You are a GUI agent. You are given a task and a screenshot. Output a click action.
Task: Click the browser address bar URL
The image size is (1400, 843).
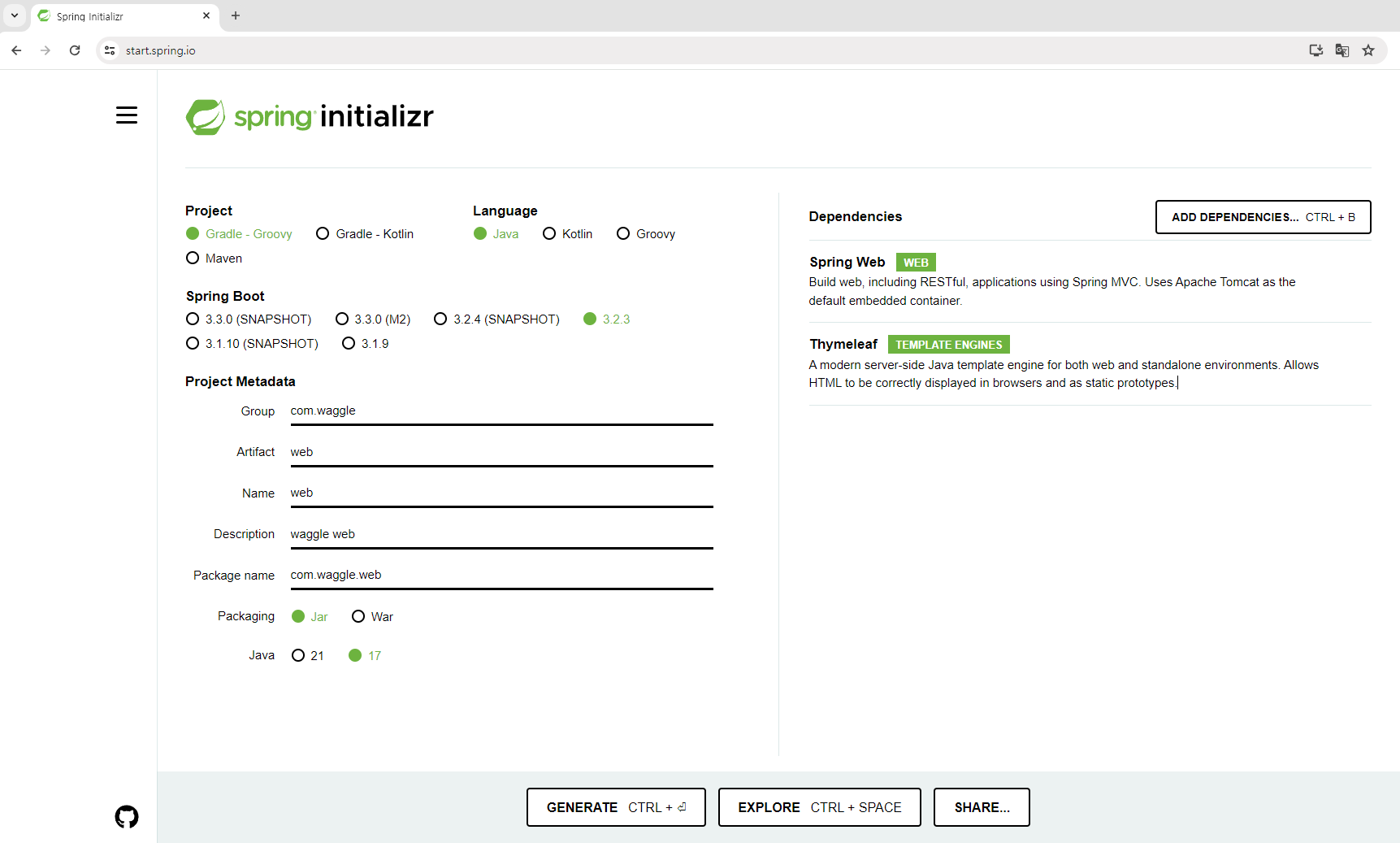click(x=161, y=50)
